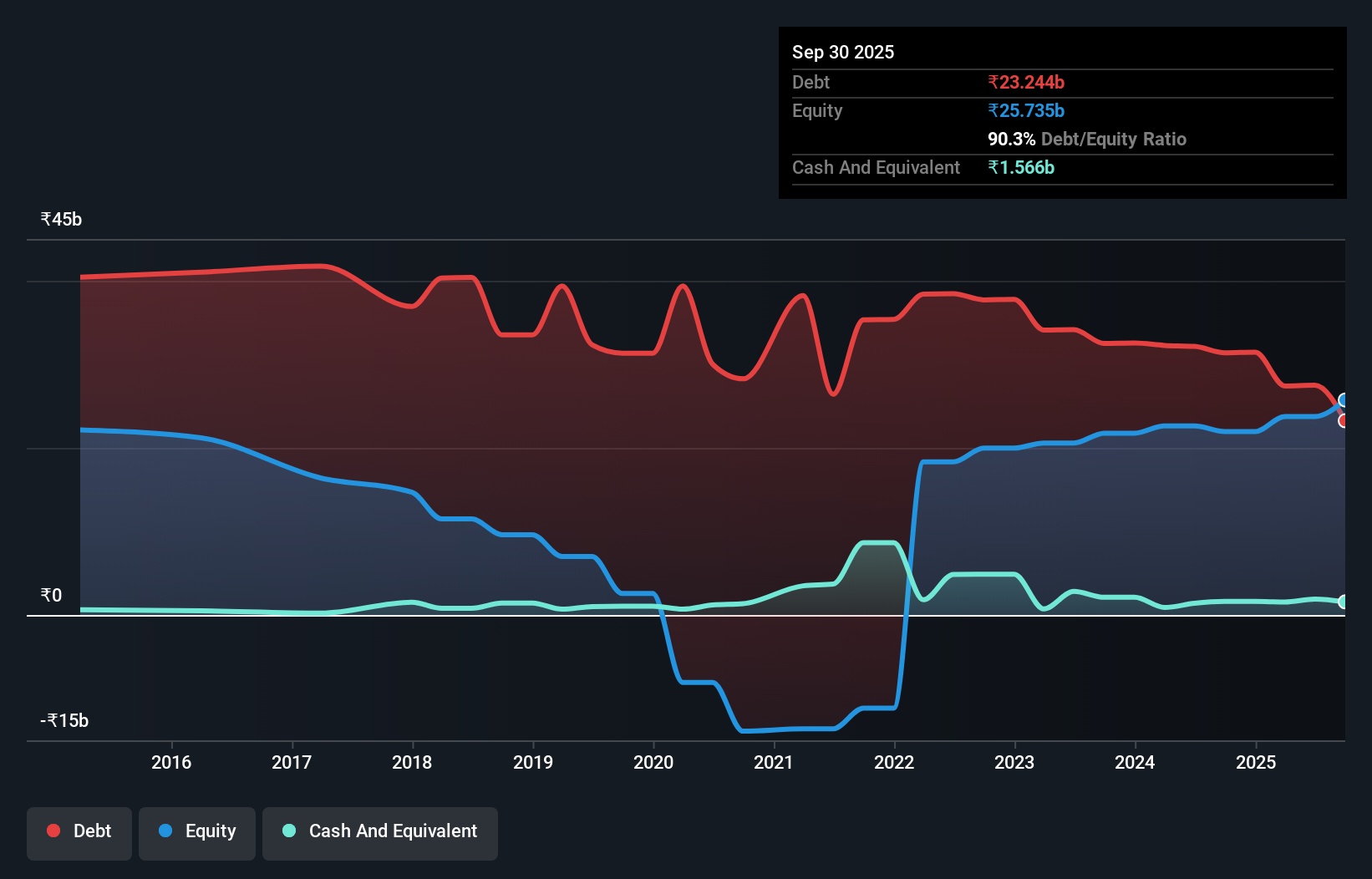Click the blue Equity legend dot

tap(165, 831)
